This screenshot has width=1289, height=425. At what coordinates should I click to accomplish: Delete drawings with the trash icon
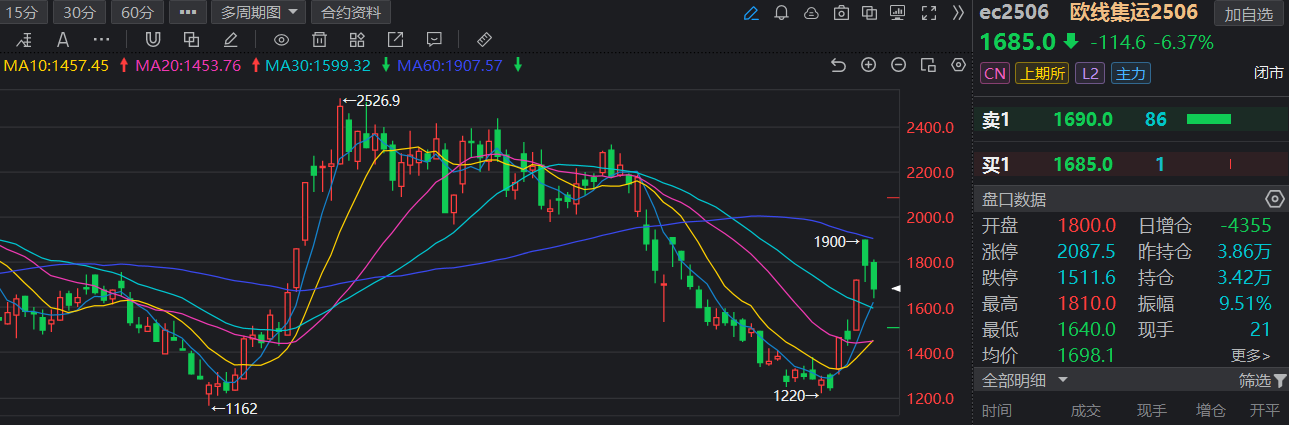319,40
